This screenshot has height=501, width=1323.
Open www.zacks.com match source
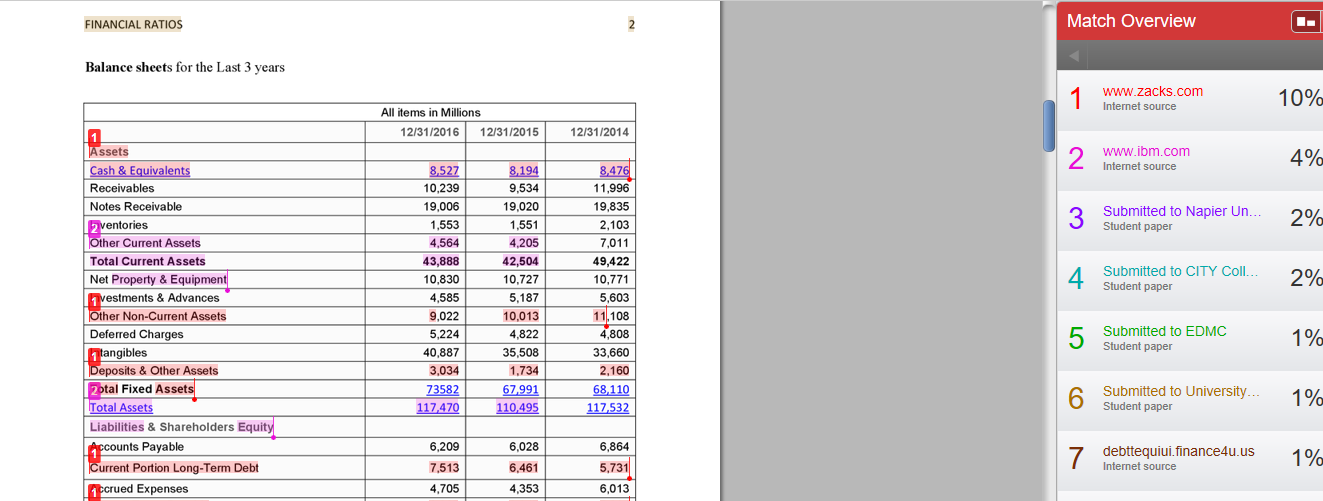tap(1152, 91)
